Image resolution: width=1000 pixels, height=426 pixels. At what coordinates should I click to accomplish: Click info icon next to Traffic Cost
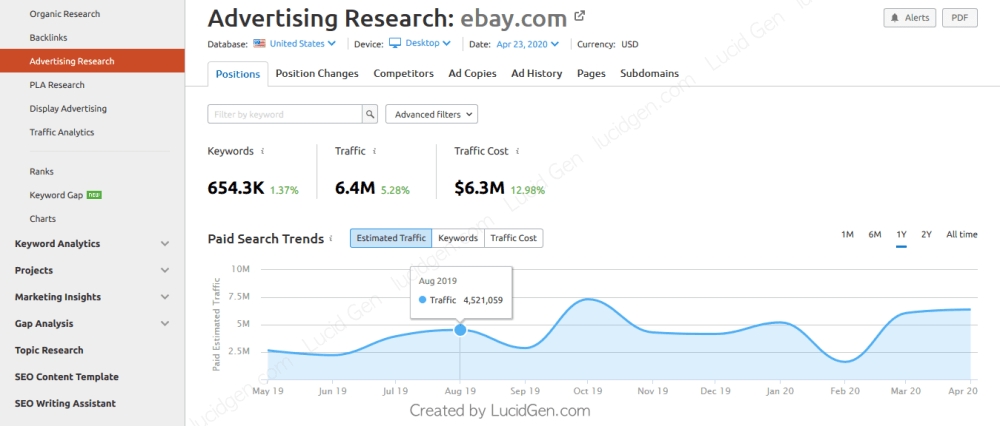pos(517,152)
